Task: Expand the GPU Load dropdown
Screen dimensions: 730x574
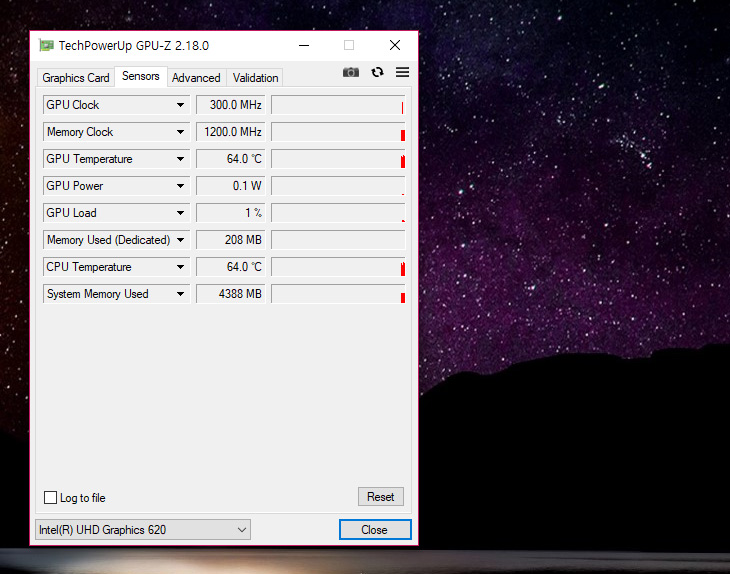Action: coord(180,213)
